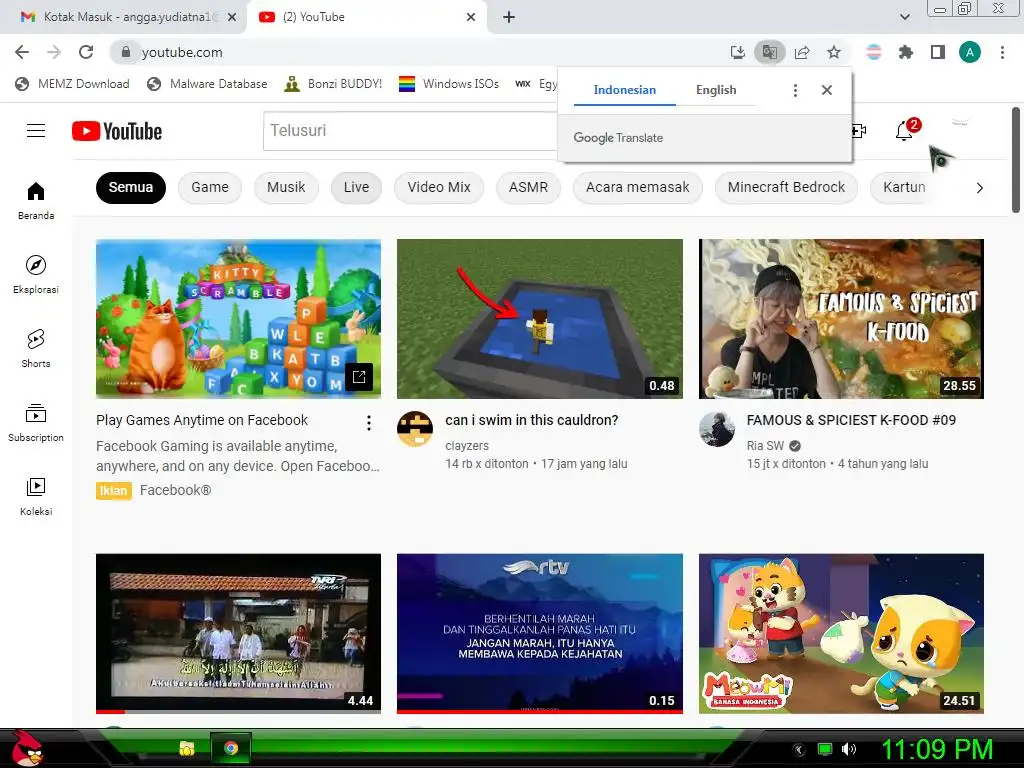Open Eksplorasi in the sidebar

[x=36, y=274]
